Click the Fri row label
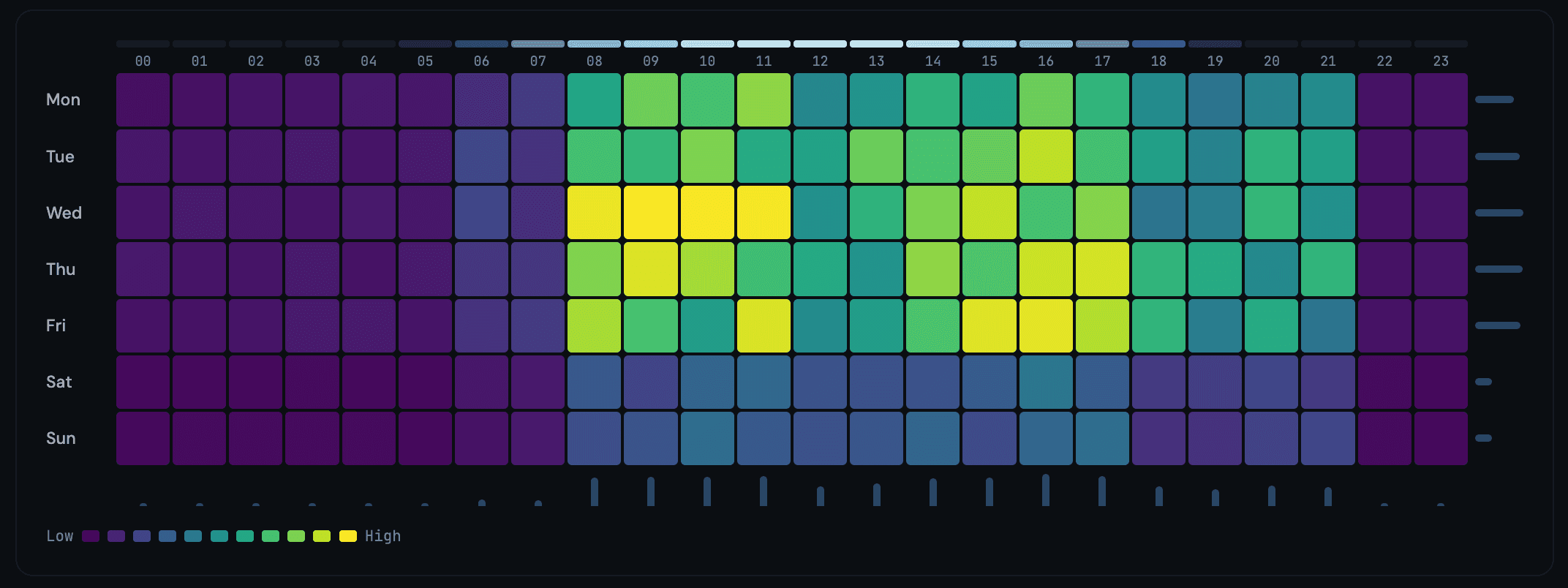 click(x=56, y=325)
